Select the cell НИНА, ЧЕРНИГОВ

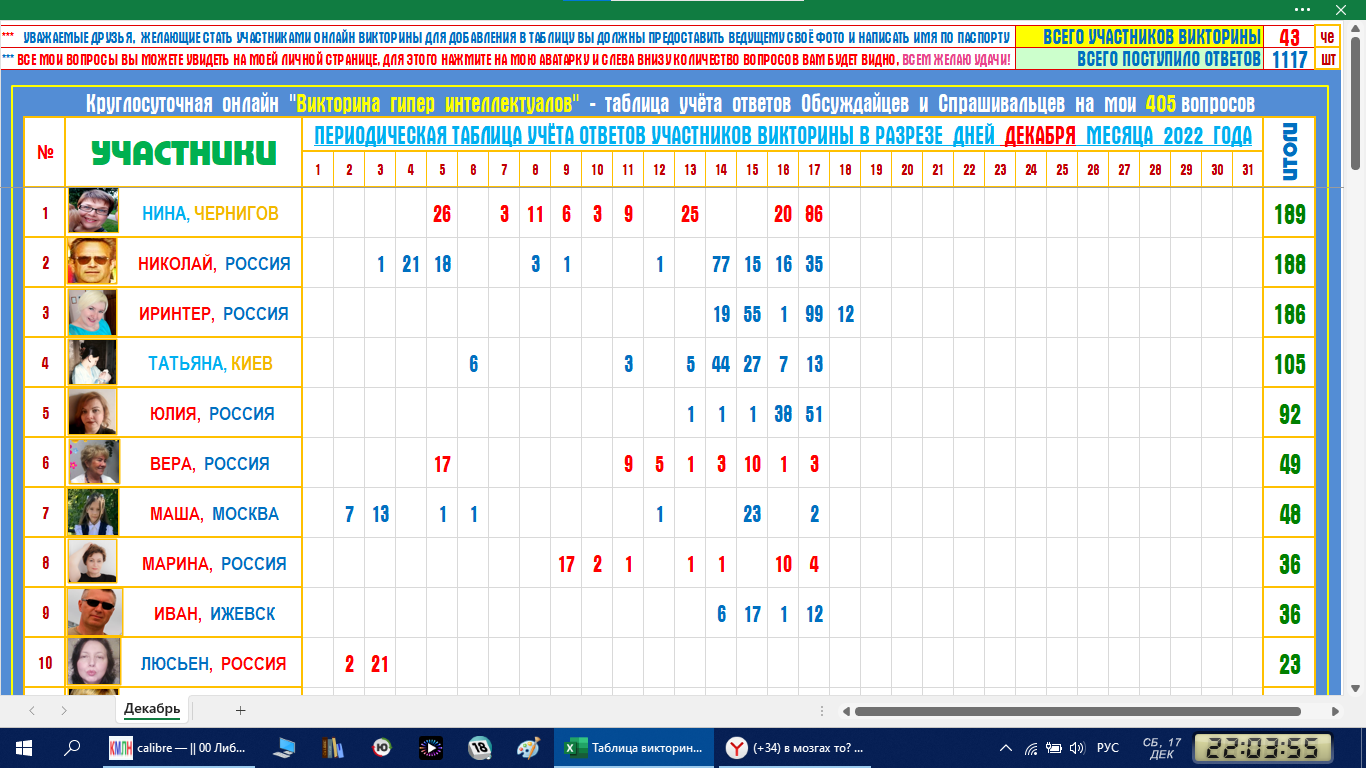(x=184, y=213)
